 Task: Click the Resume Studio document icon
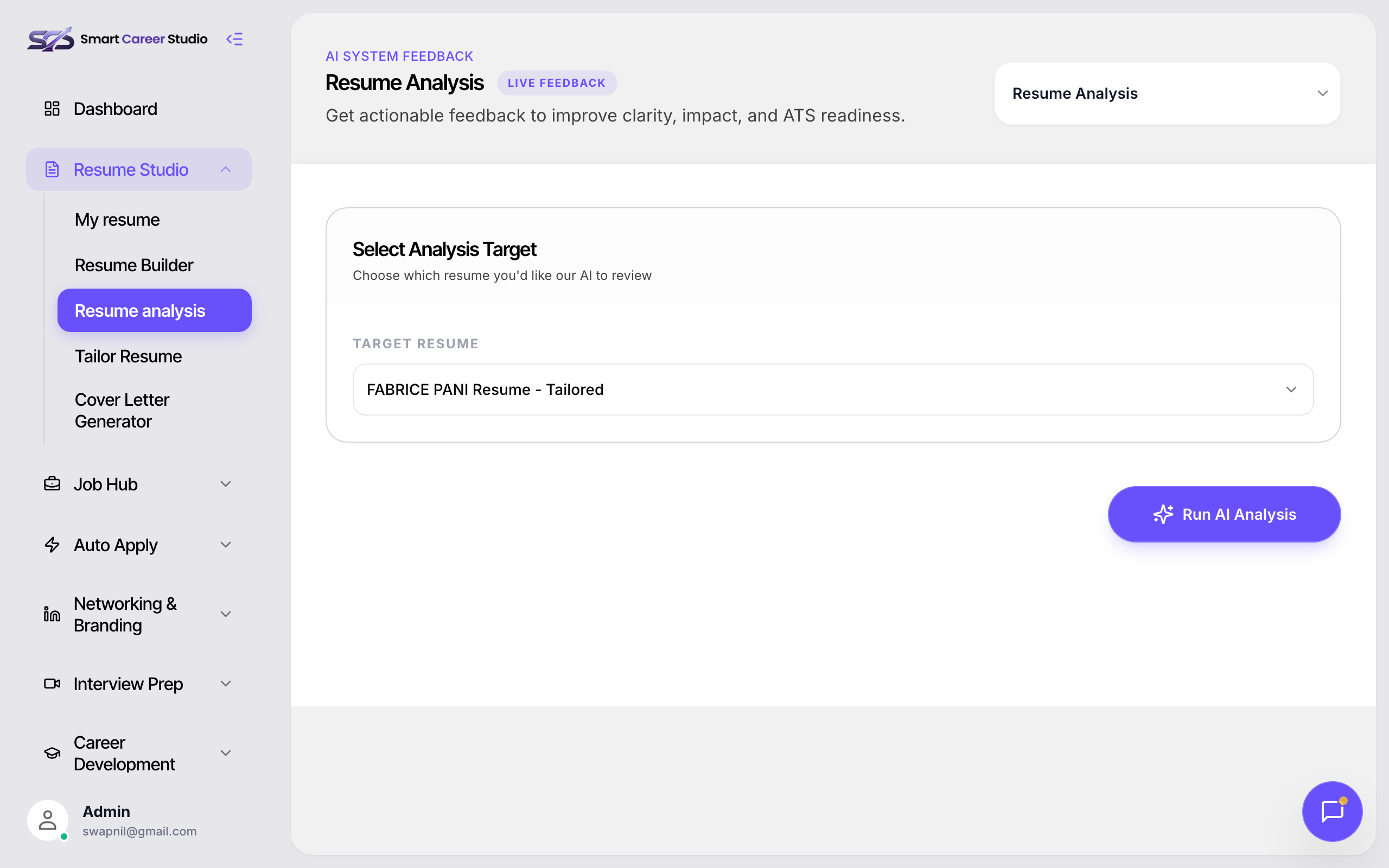52,169
